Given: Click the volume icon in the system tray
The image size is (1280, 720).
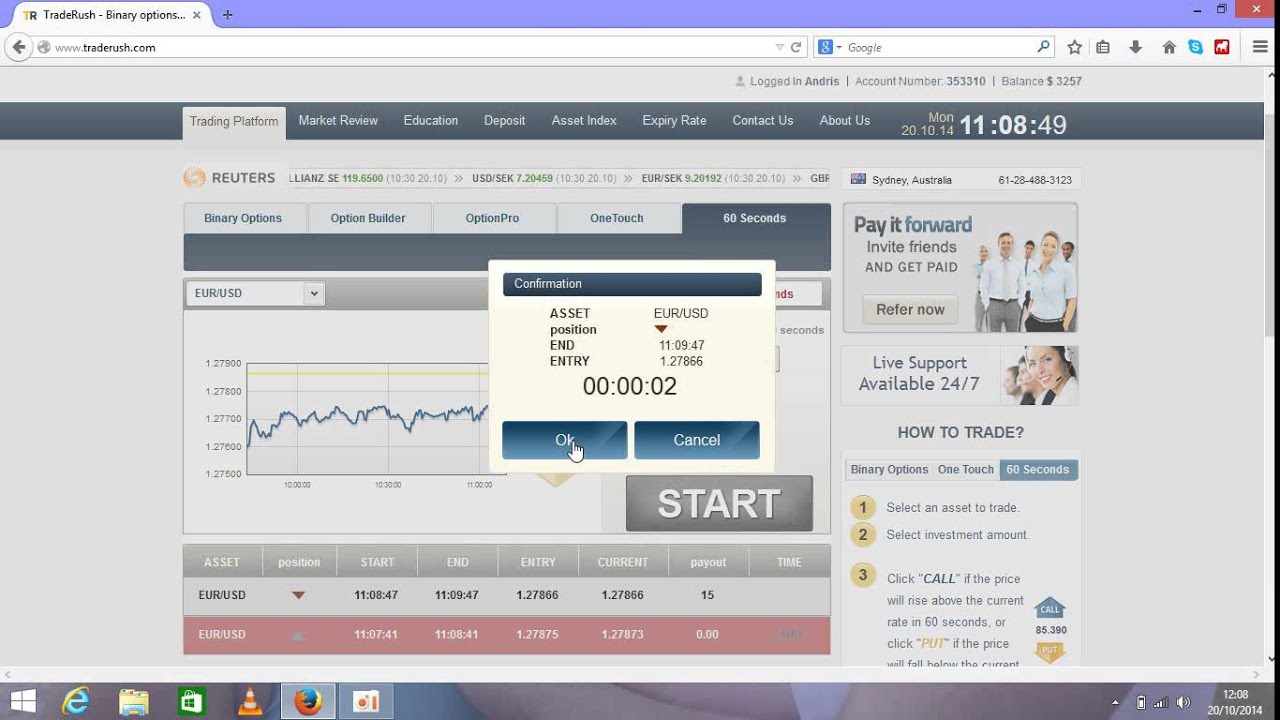Looking at the screenshot, I should click(x=1184, y=702).
